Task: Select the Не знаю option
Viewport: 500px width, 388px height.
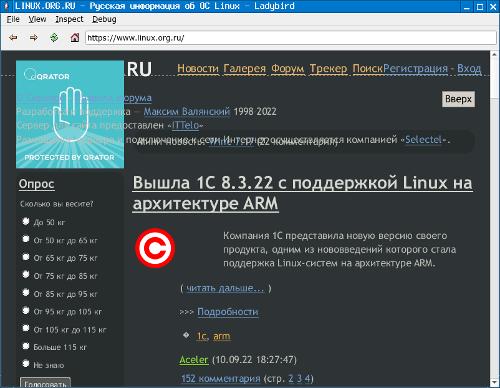Action: tap(26, 364)
